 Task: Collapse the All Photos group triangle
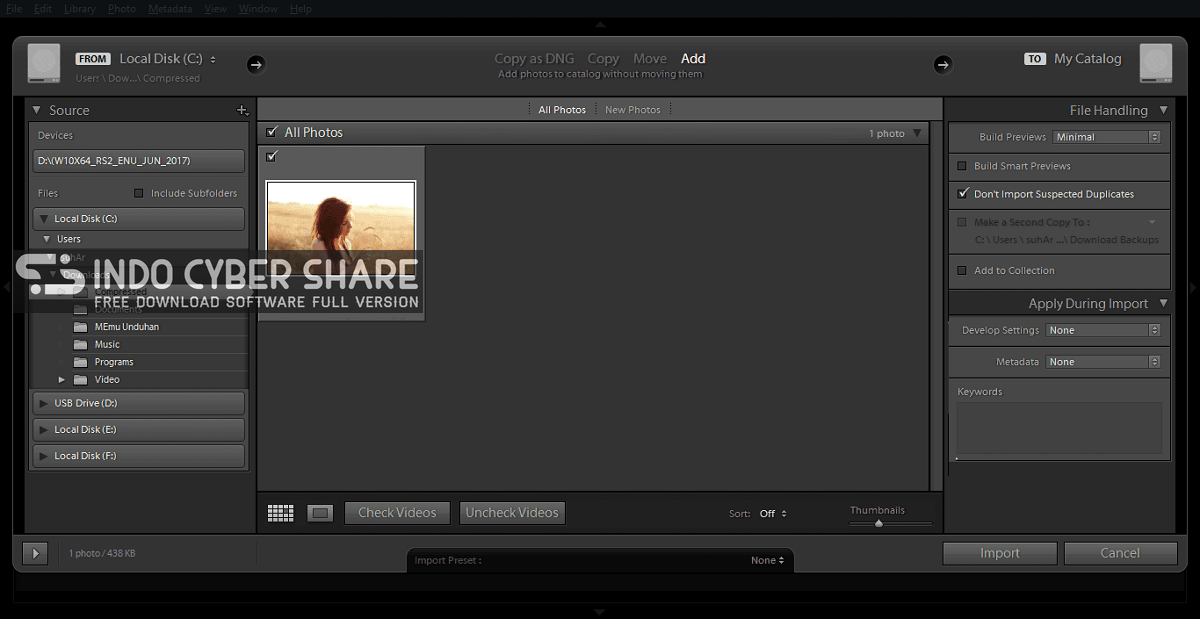tap(918, 133)
